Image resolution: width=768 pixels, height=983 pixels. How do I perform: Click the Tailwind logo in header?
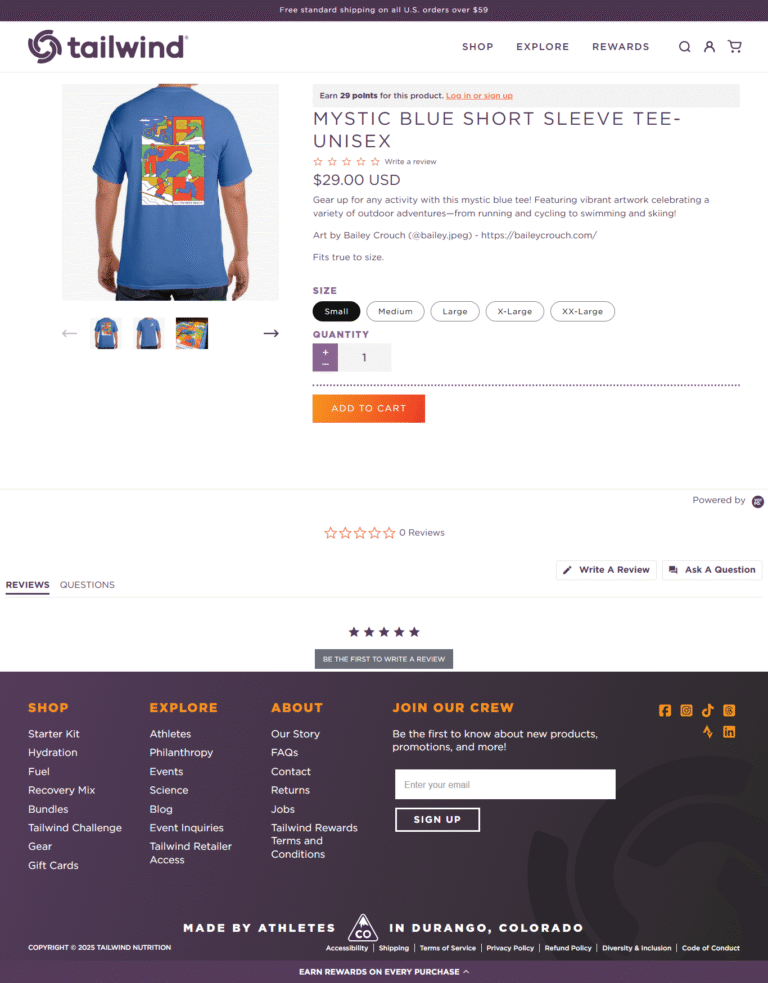point(108,46)
